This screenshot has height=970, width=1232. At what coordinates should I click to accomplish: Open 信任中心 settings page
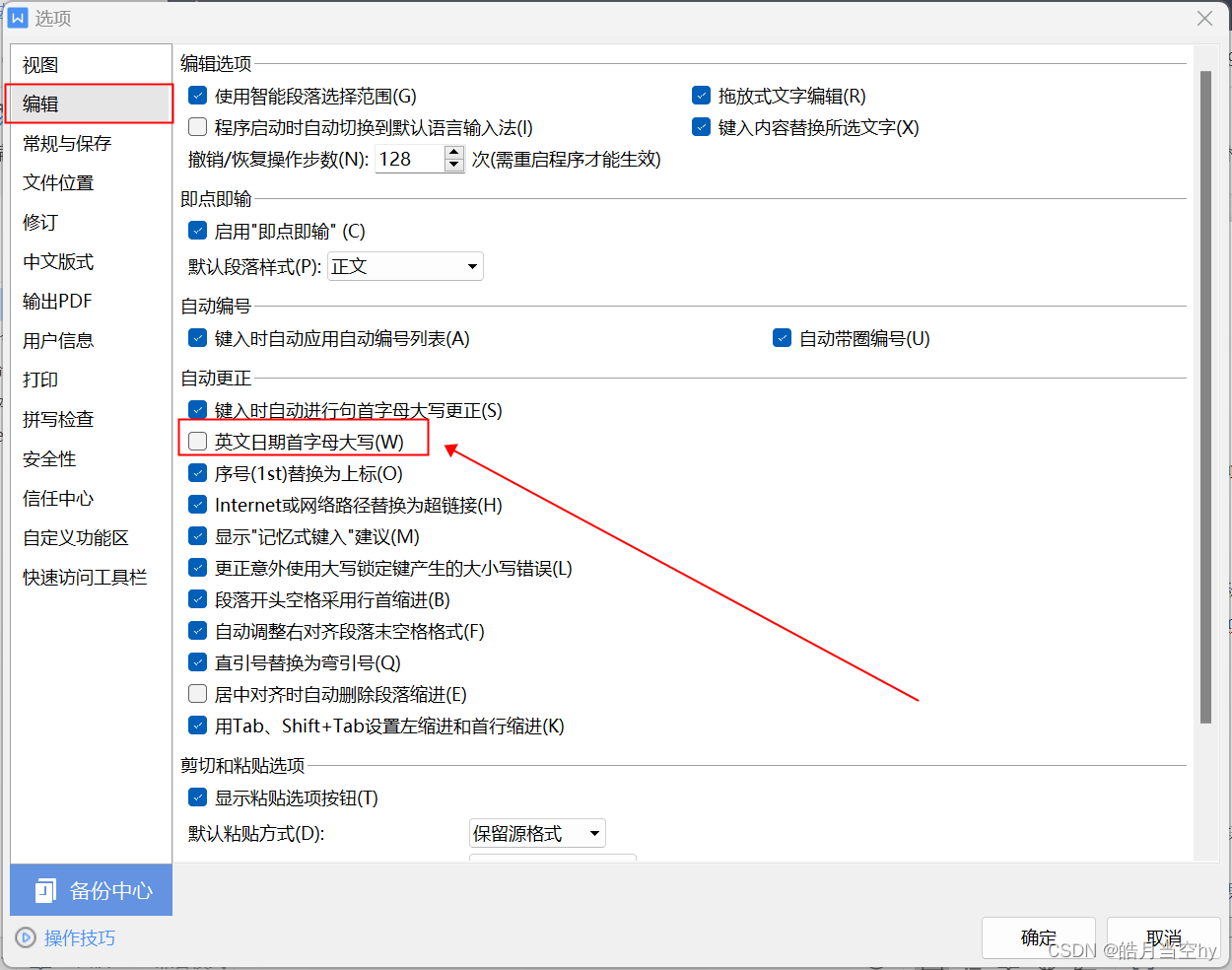pos(91,498)
